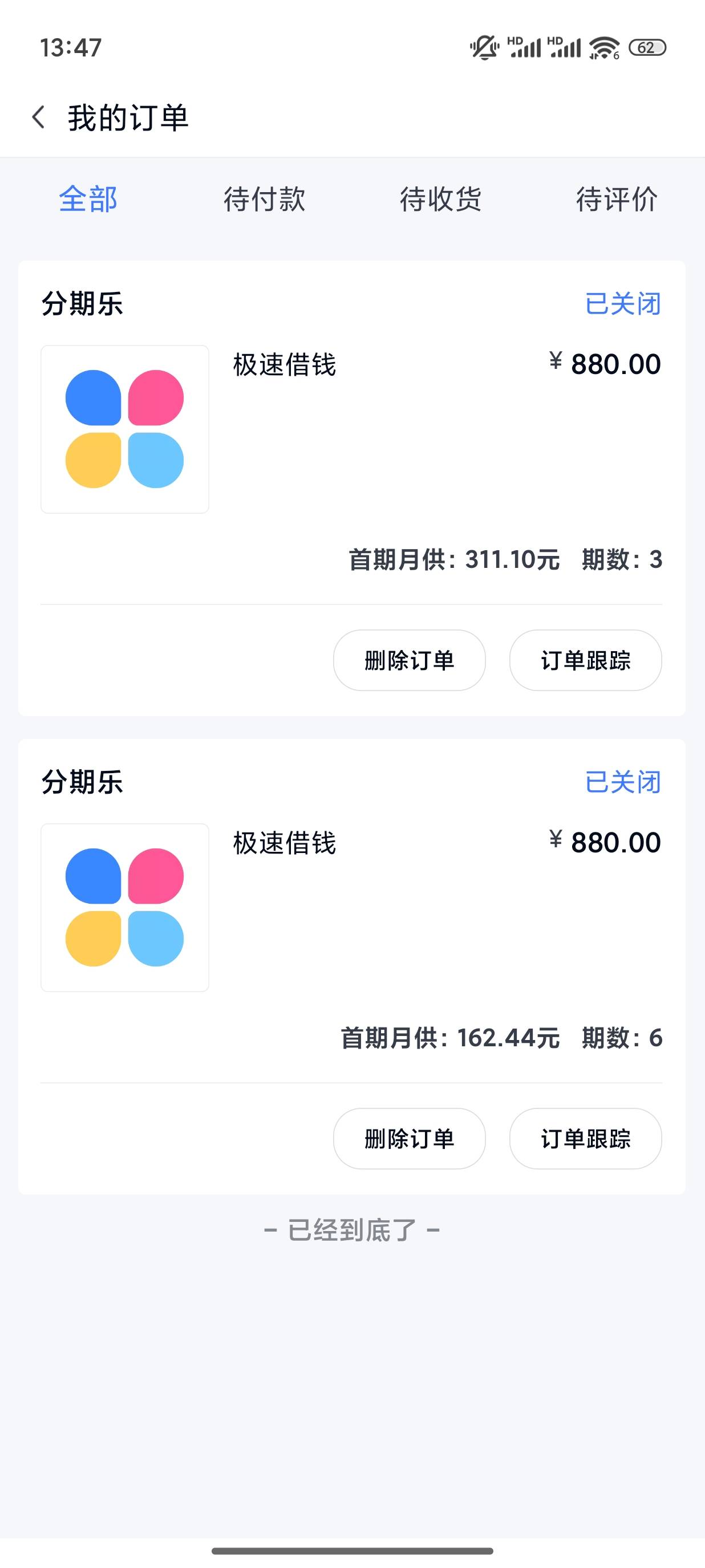Open the first 极速借钱 product logo
The width and height of the screenshot is (705, 1568).
(125, 429)
